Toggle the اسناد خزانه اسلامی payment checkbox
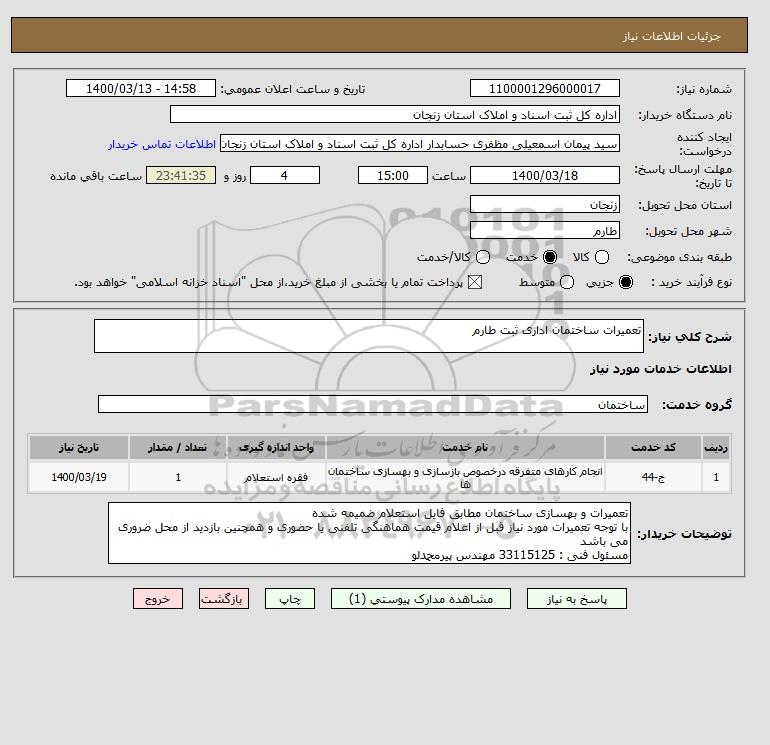Image resolution: width=770 pixels, height=745 pixels. click(474, 282)
